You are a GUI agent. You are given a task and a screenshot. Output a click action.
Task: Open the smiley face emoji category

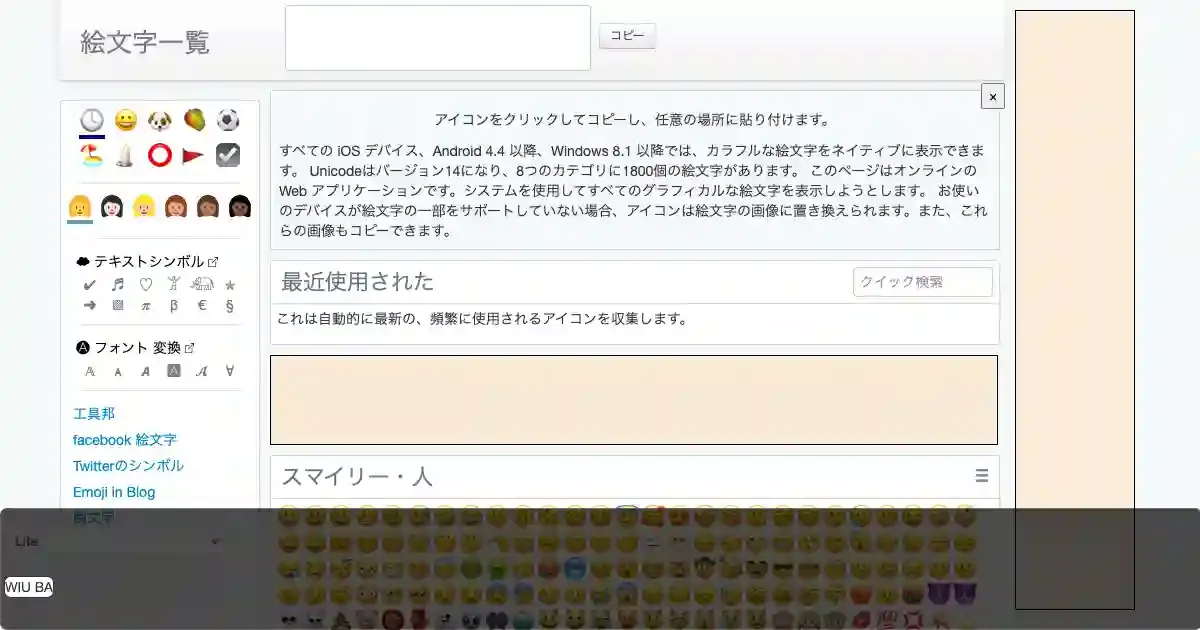click(x=126, y=121)
